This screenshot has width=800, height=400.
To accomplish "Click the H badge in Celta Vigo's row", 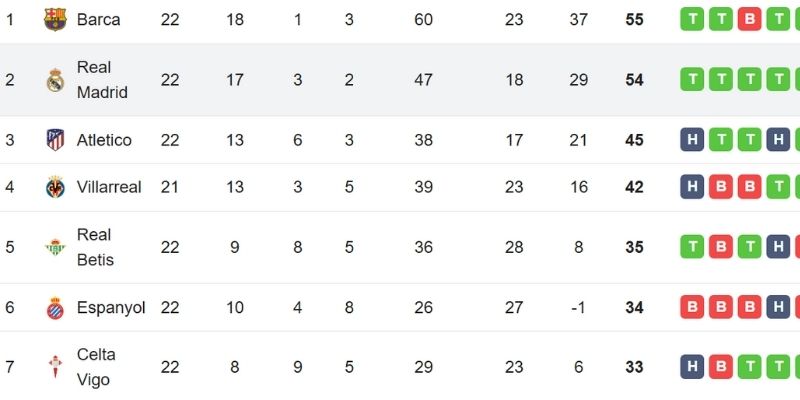I will pyautogui.click(x=691, y=367).
